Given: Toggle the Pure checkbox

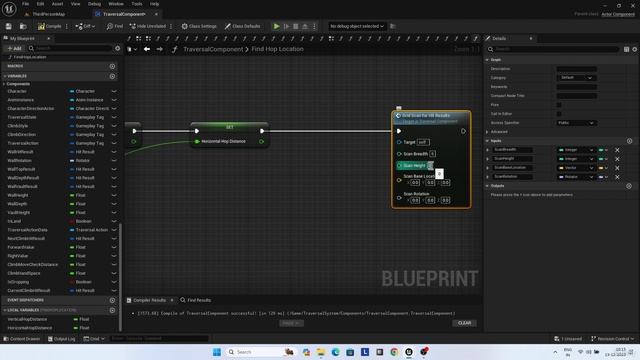Looking at the screenshot, I should point(559,105).
